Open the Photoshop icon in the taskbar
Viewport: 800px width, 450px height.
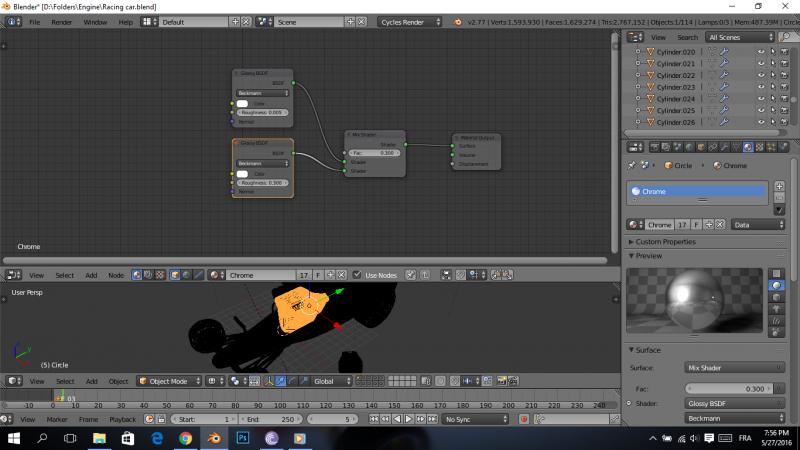[x=242, y=438]
